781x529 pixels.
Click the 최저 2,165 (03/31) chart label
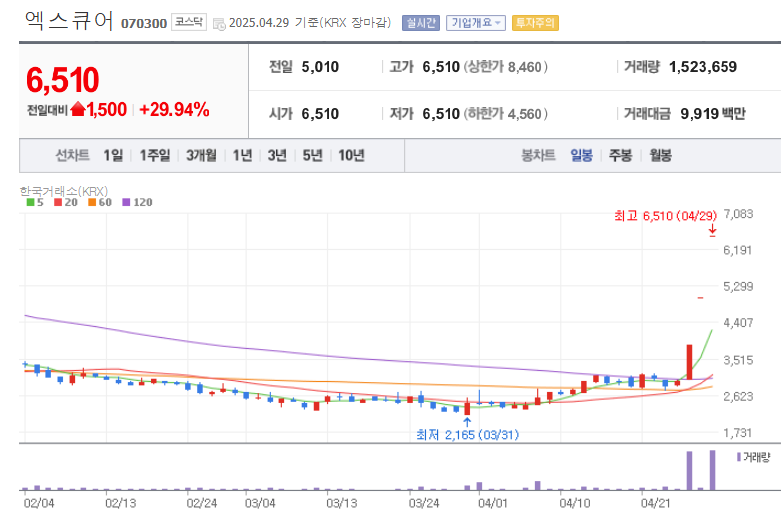[x=467, y=435]
